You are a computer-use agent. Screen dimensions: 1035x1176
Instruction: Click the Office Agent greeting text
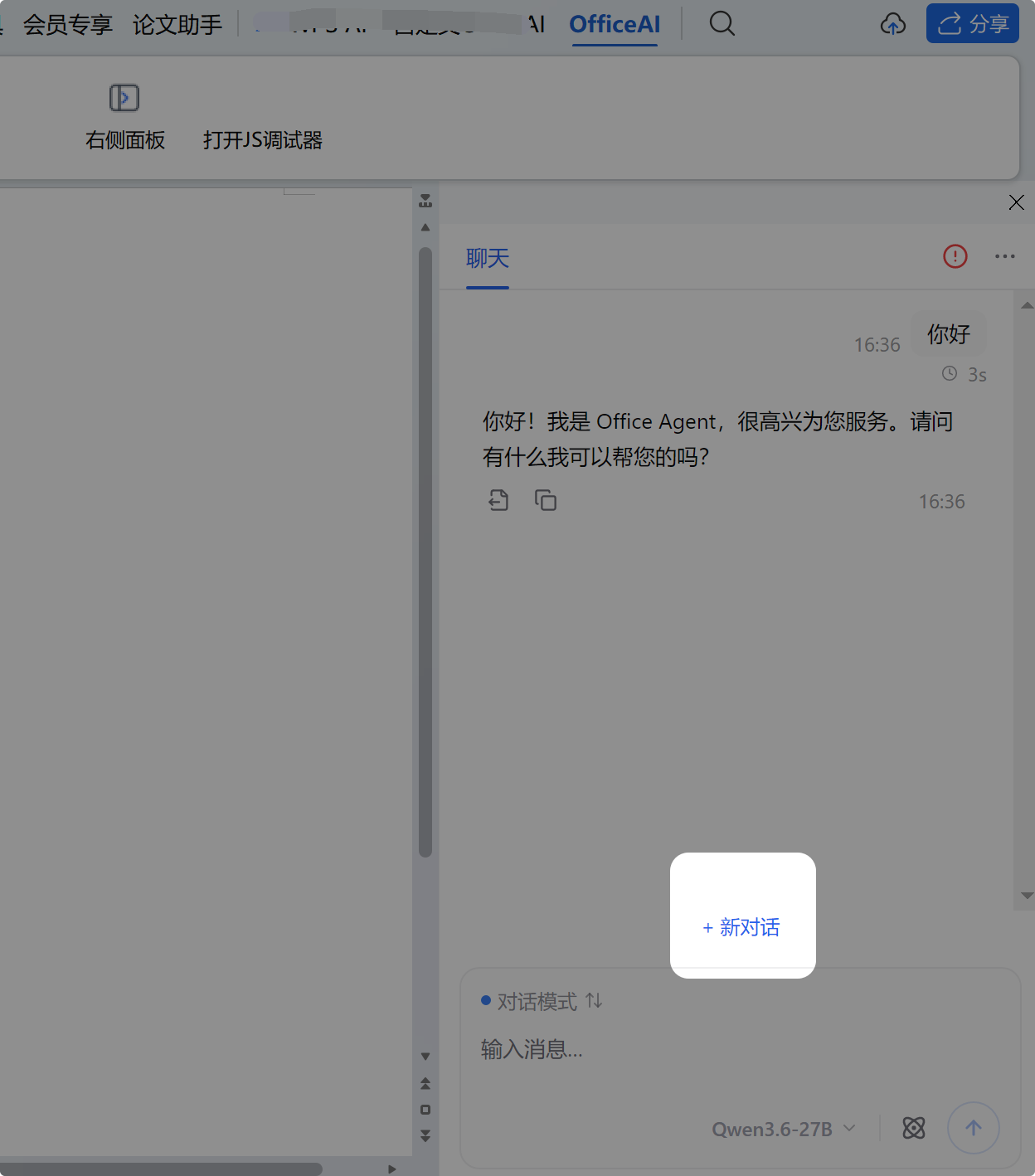coord(718,440)
